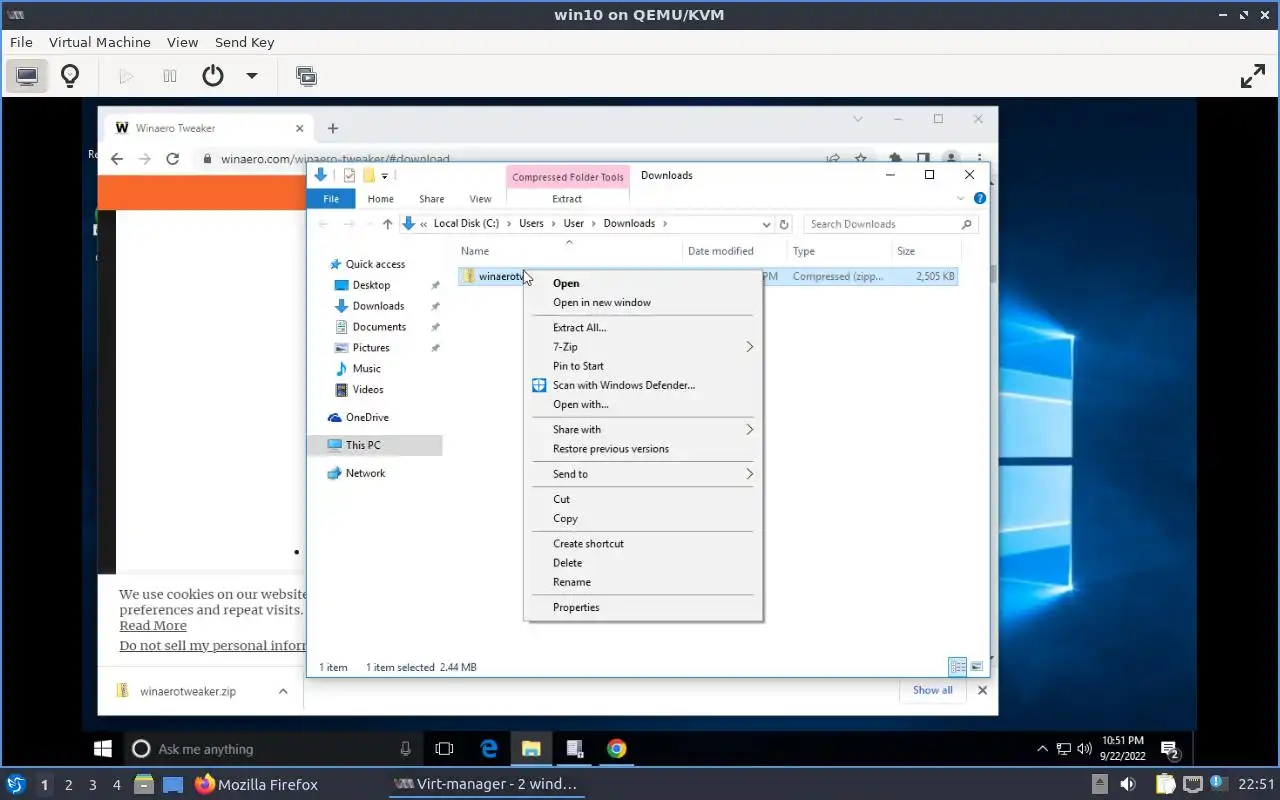Select OneDrive in navigation pane

(x=367, y=418)
